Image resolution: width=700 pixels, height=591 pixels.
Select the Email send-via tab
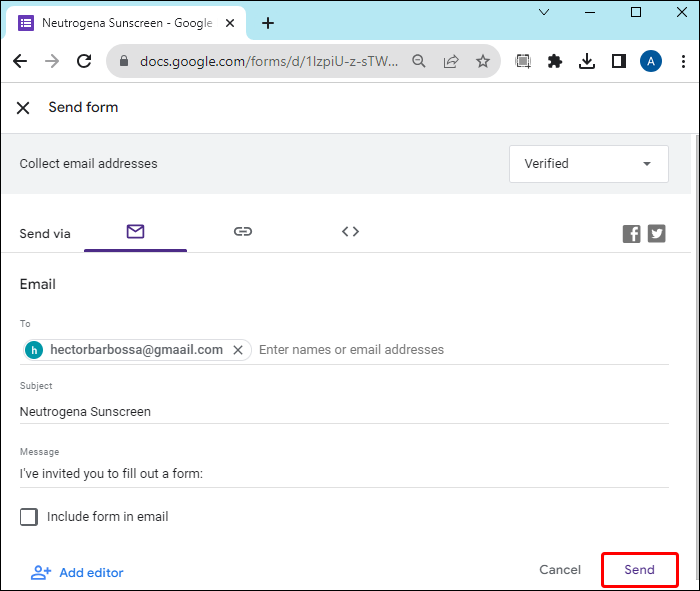click(135, 232)
